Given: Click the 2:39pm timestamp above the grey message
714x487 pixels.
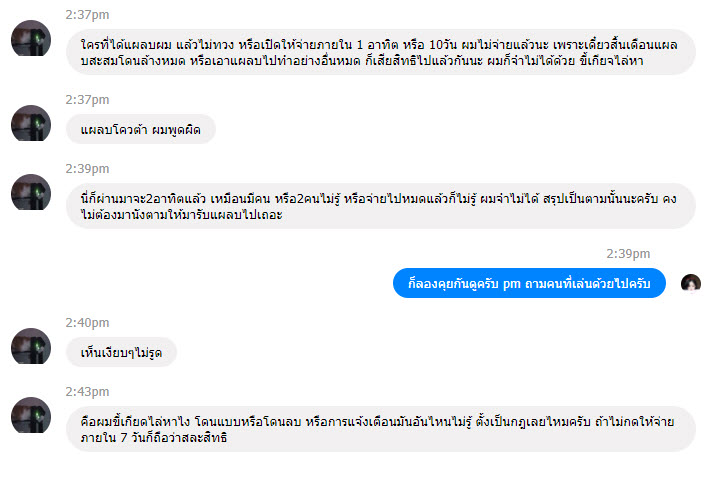Looking at the screenshot, I should click(x=87, y=168).
